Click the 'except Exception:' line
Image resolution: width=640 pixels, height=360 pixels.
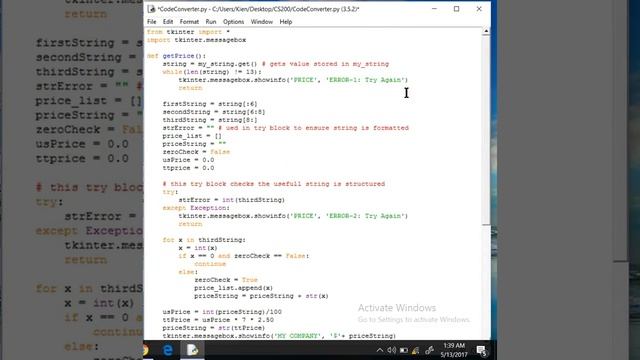coord(196,208)
